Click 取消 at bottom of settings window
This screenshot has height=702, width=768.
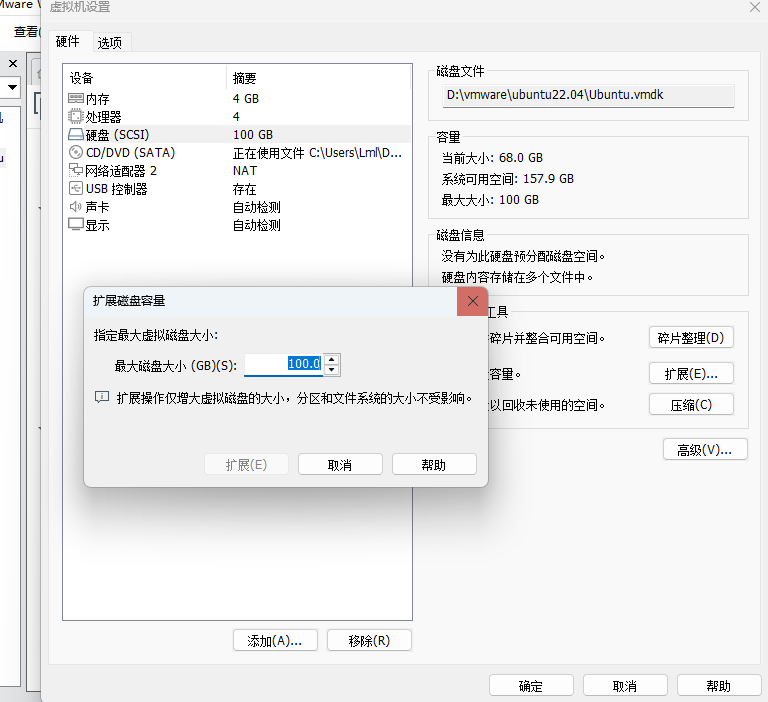point(625,685)
